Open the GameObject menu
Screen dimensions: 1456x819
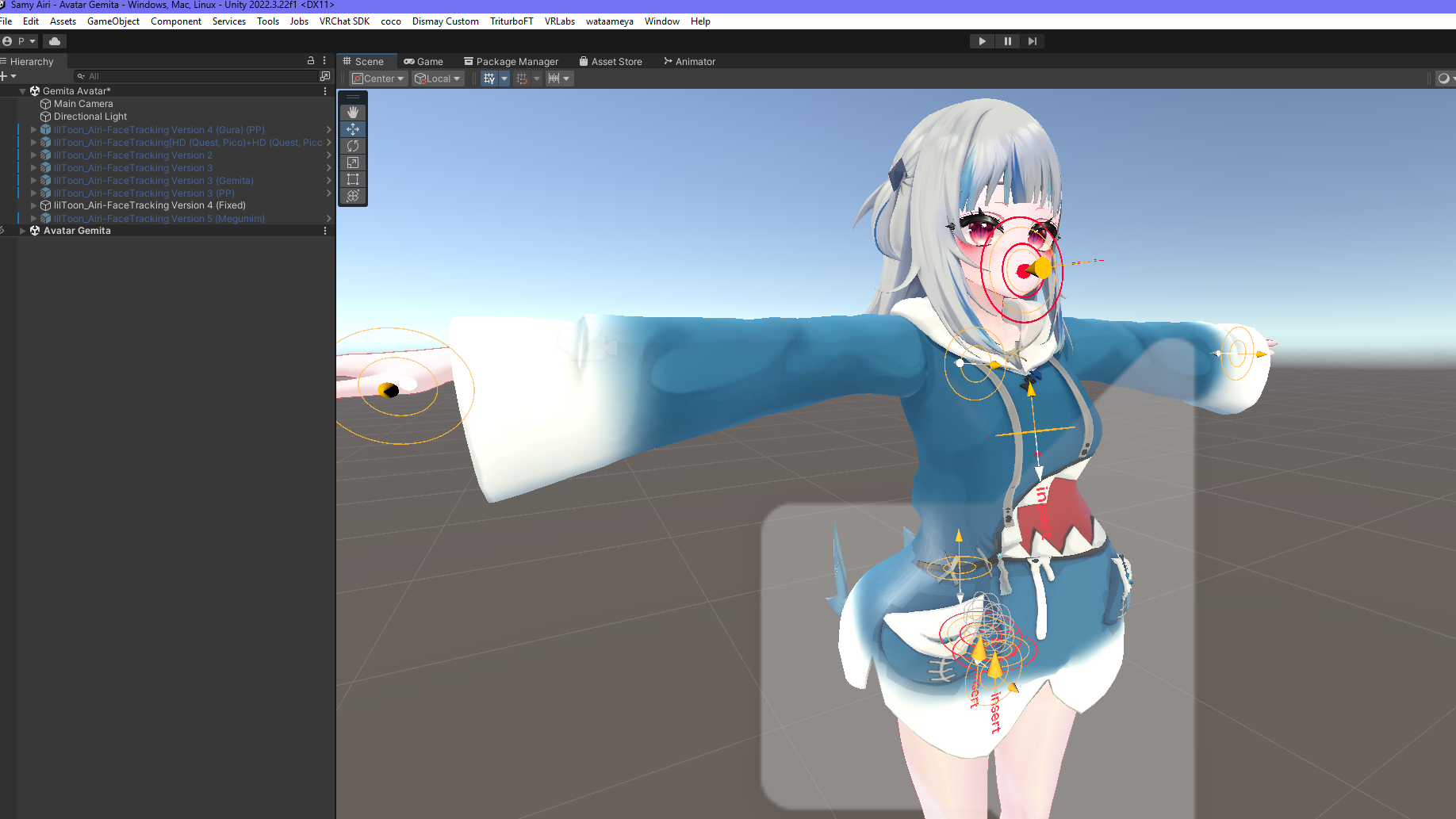coord(113,21)
